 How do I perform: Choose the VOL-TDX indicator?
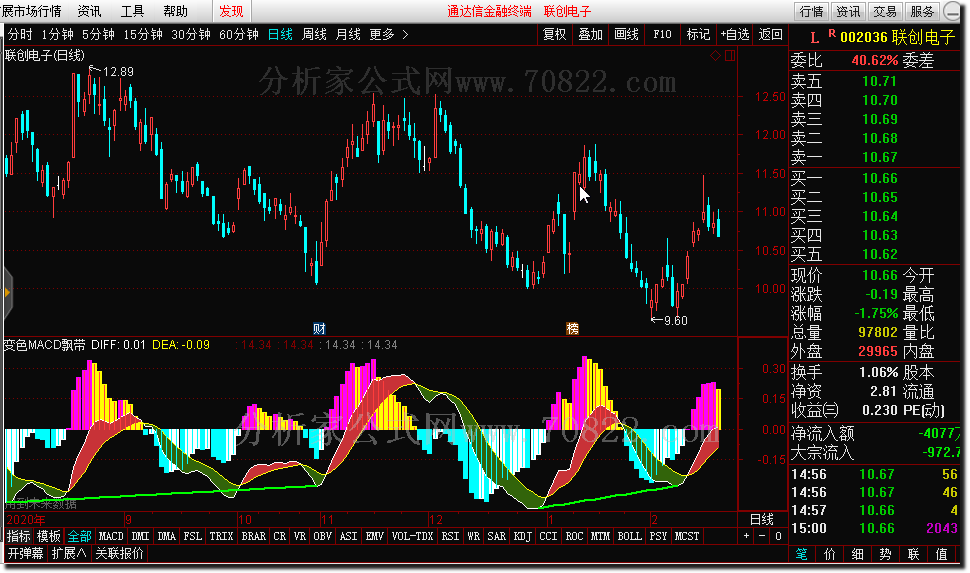click(413, 536)
